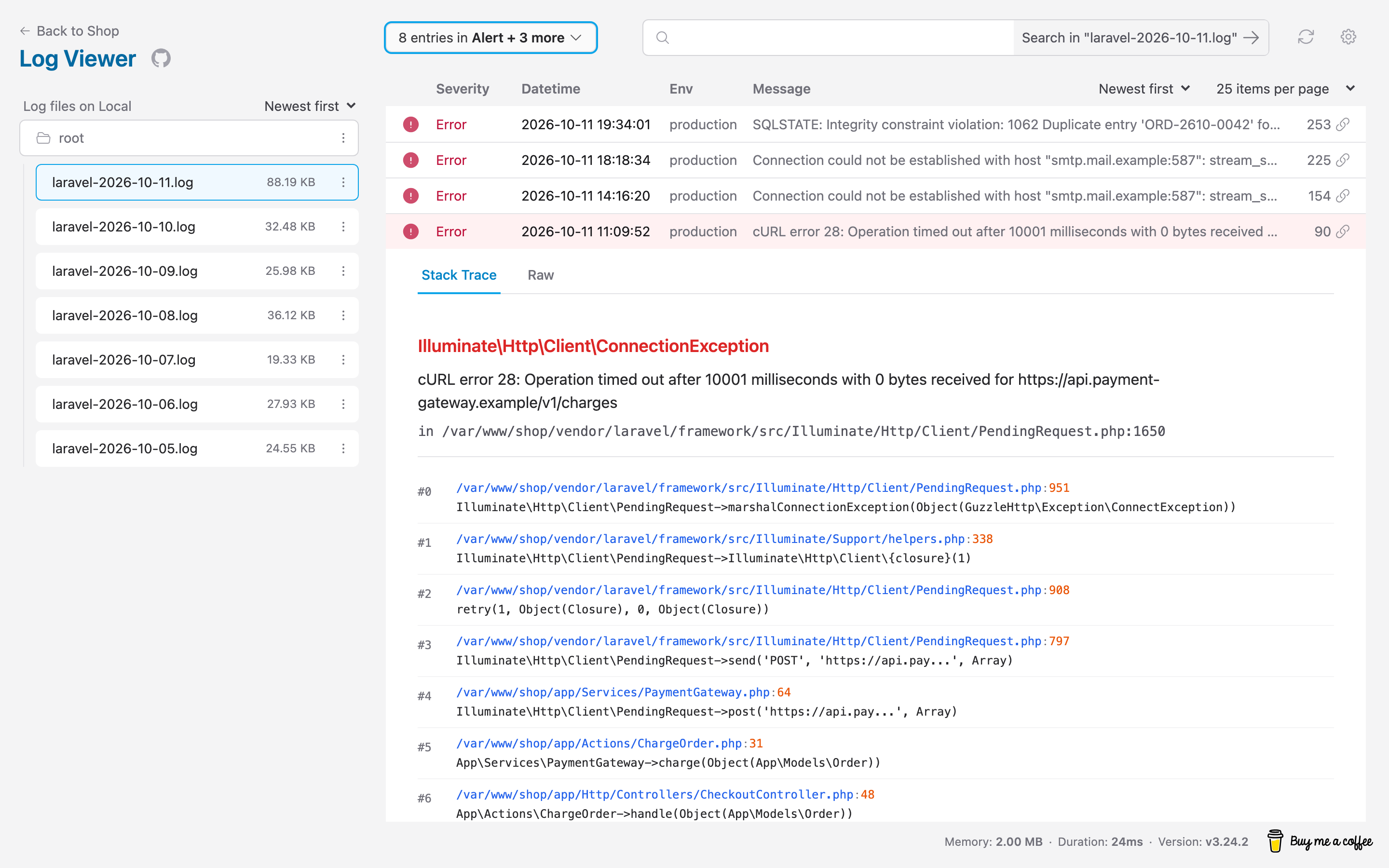Open the severity filter '8 entries in Alert + 3 more'
The height and width of the screenshot is (868, 1389).
point(491,38)
